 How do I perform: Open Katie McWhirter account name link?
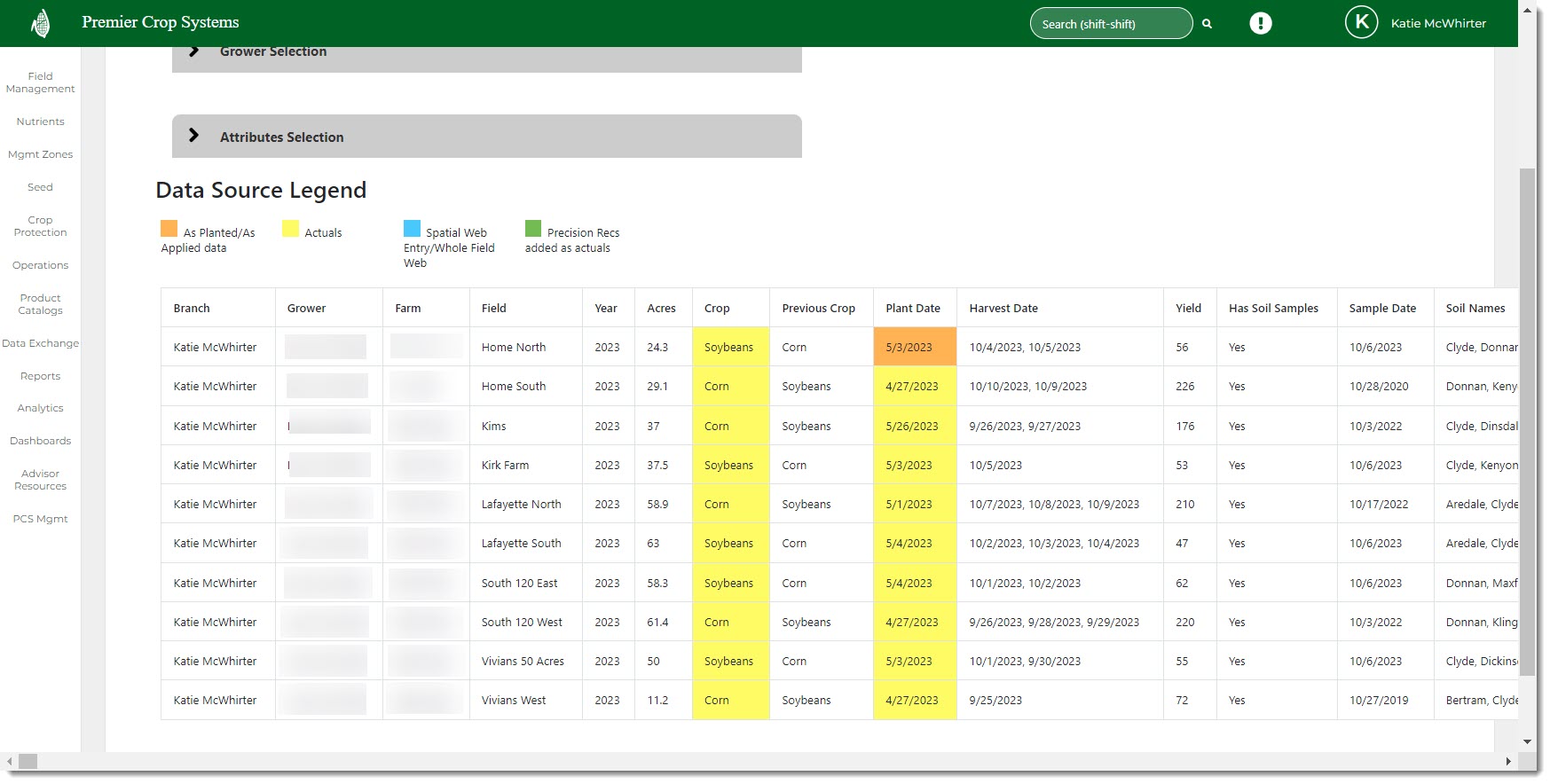1437,24
